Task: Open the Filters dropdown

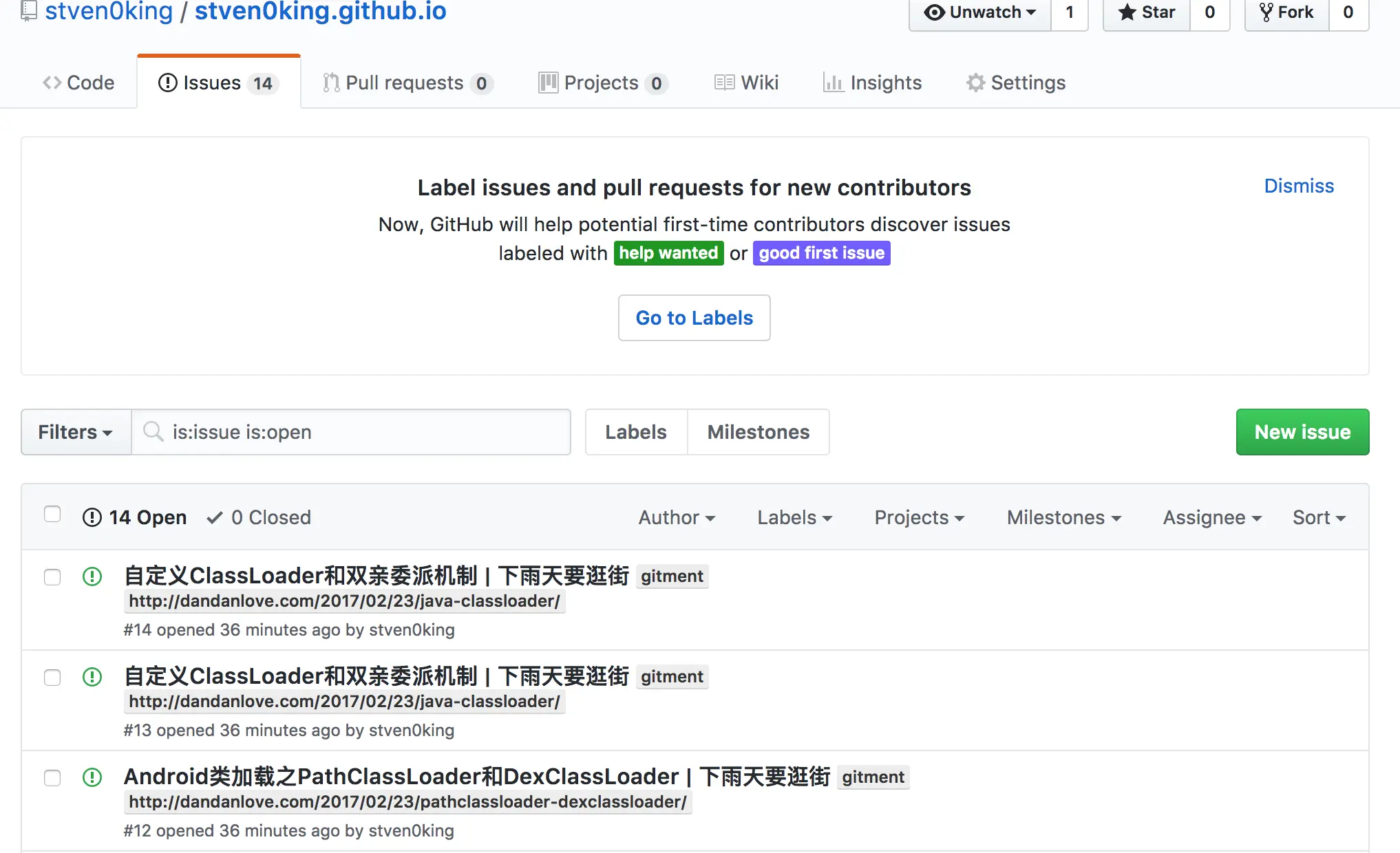Action: click(76, 432)
